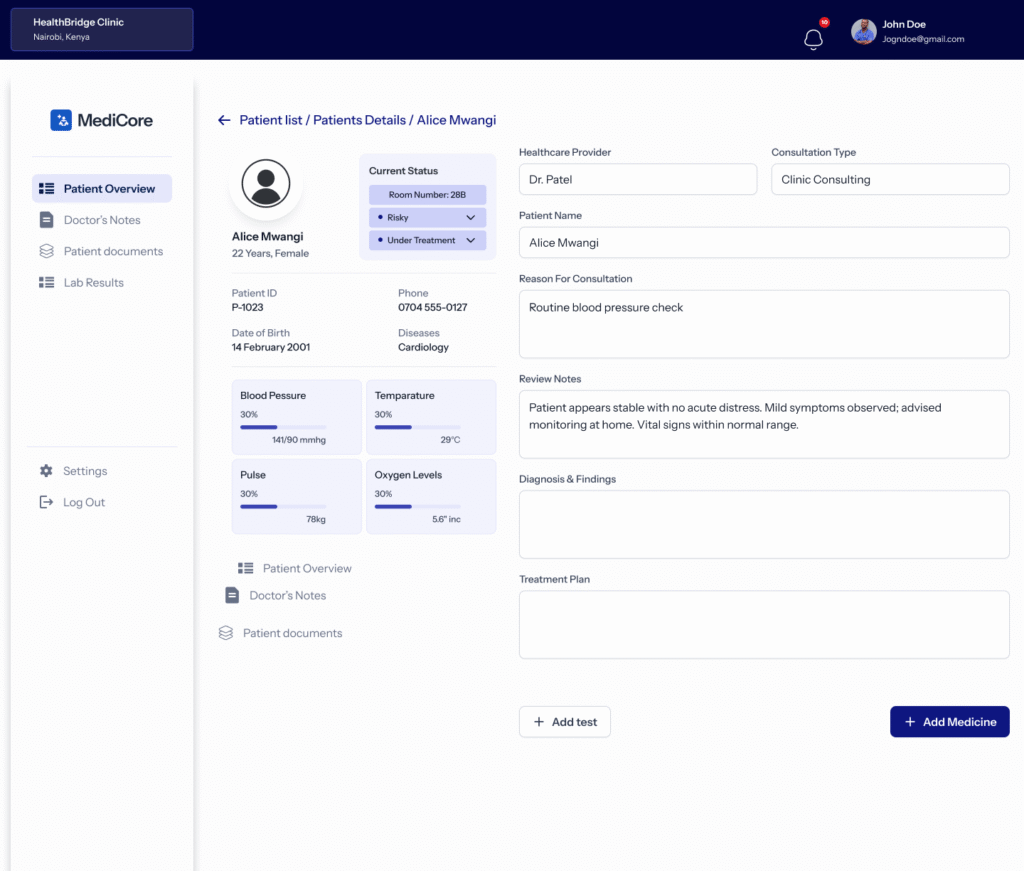Click the Lab Results list icon
Image resolution: width=1024 pixels, height=871 pixels.
coord(46,283)
